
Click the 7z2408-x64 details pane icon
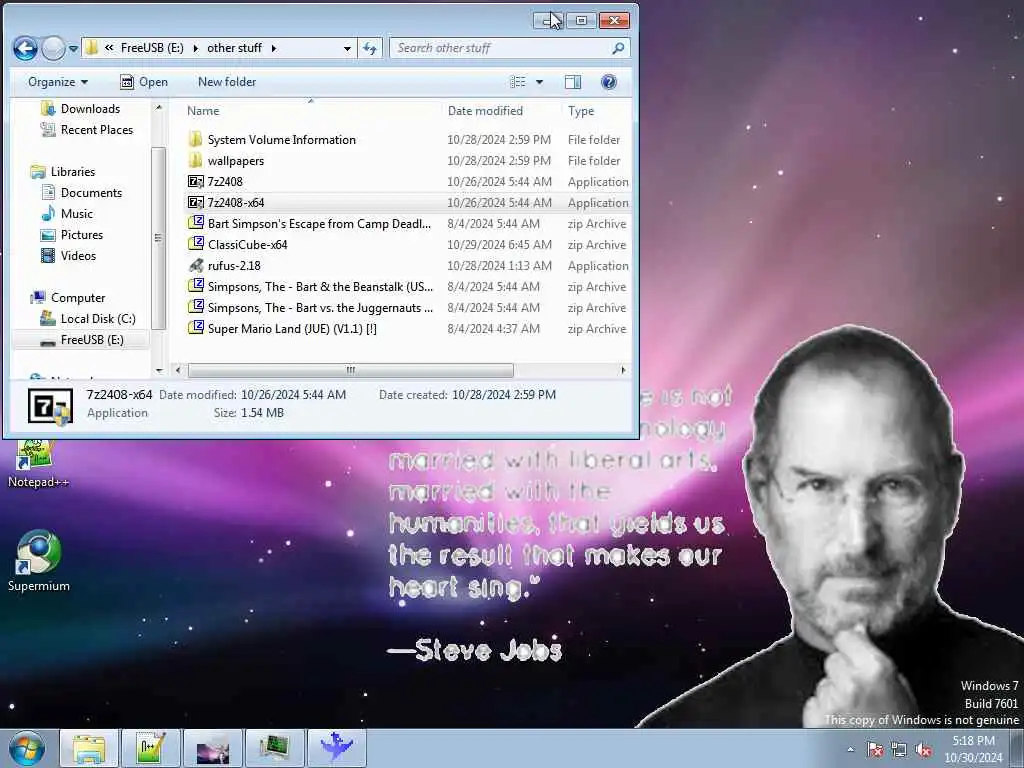[x=50, y=406]
